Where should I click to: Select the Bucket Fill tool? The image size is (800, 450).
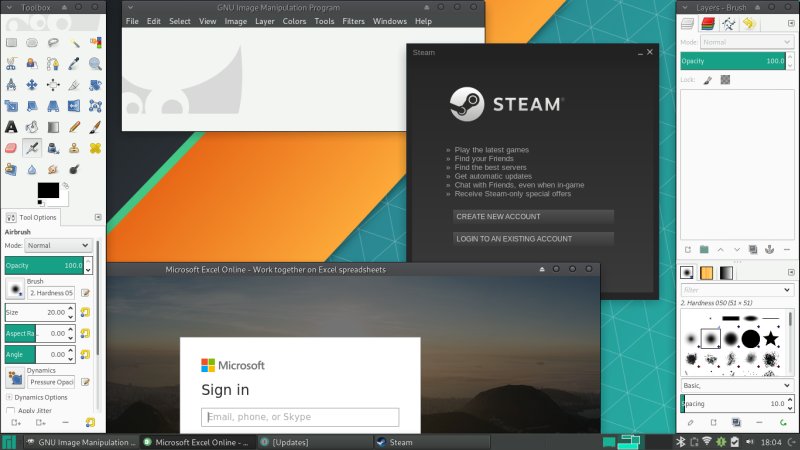click(32, 127)
